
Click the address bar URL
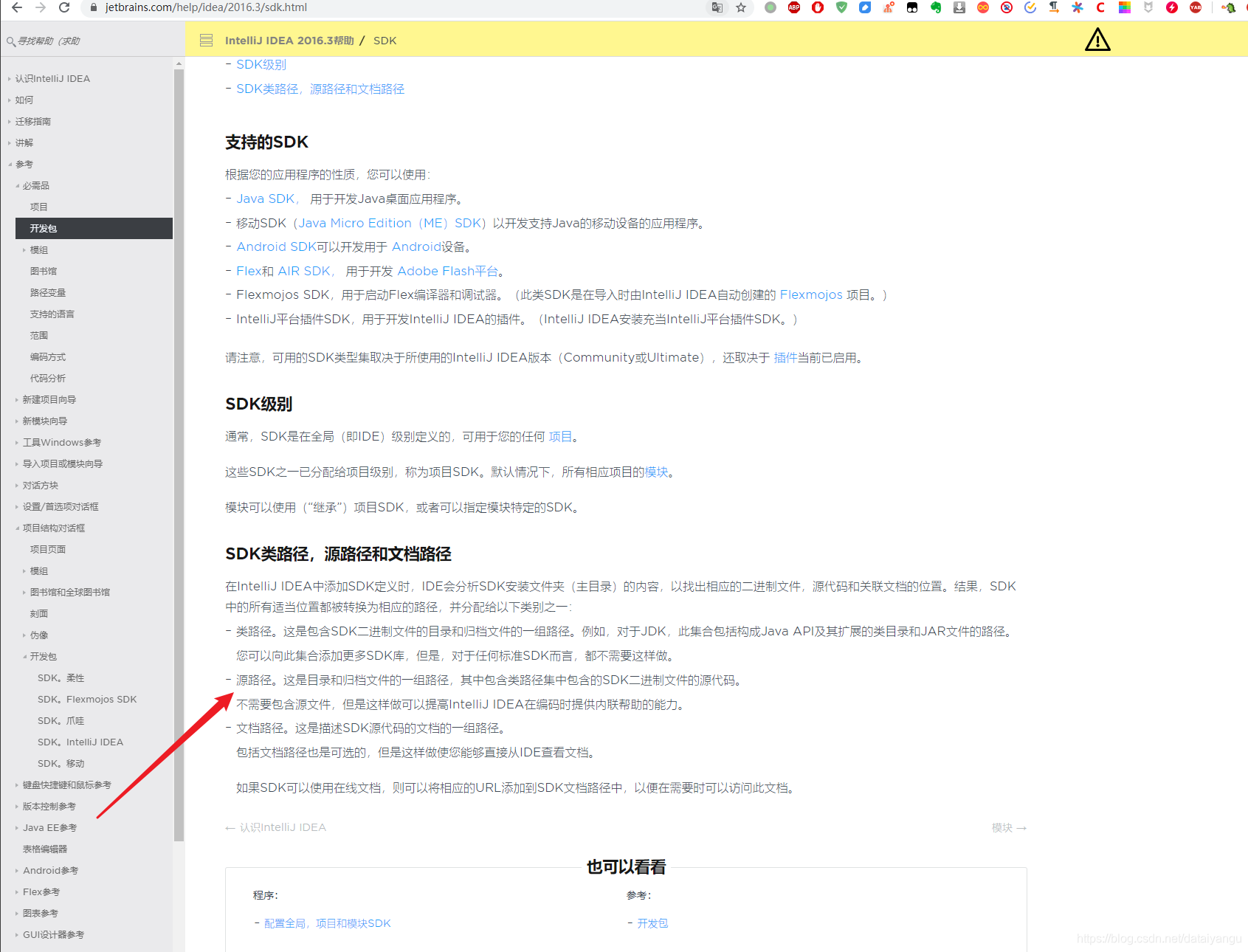206,7
